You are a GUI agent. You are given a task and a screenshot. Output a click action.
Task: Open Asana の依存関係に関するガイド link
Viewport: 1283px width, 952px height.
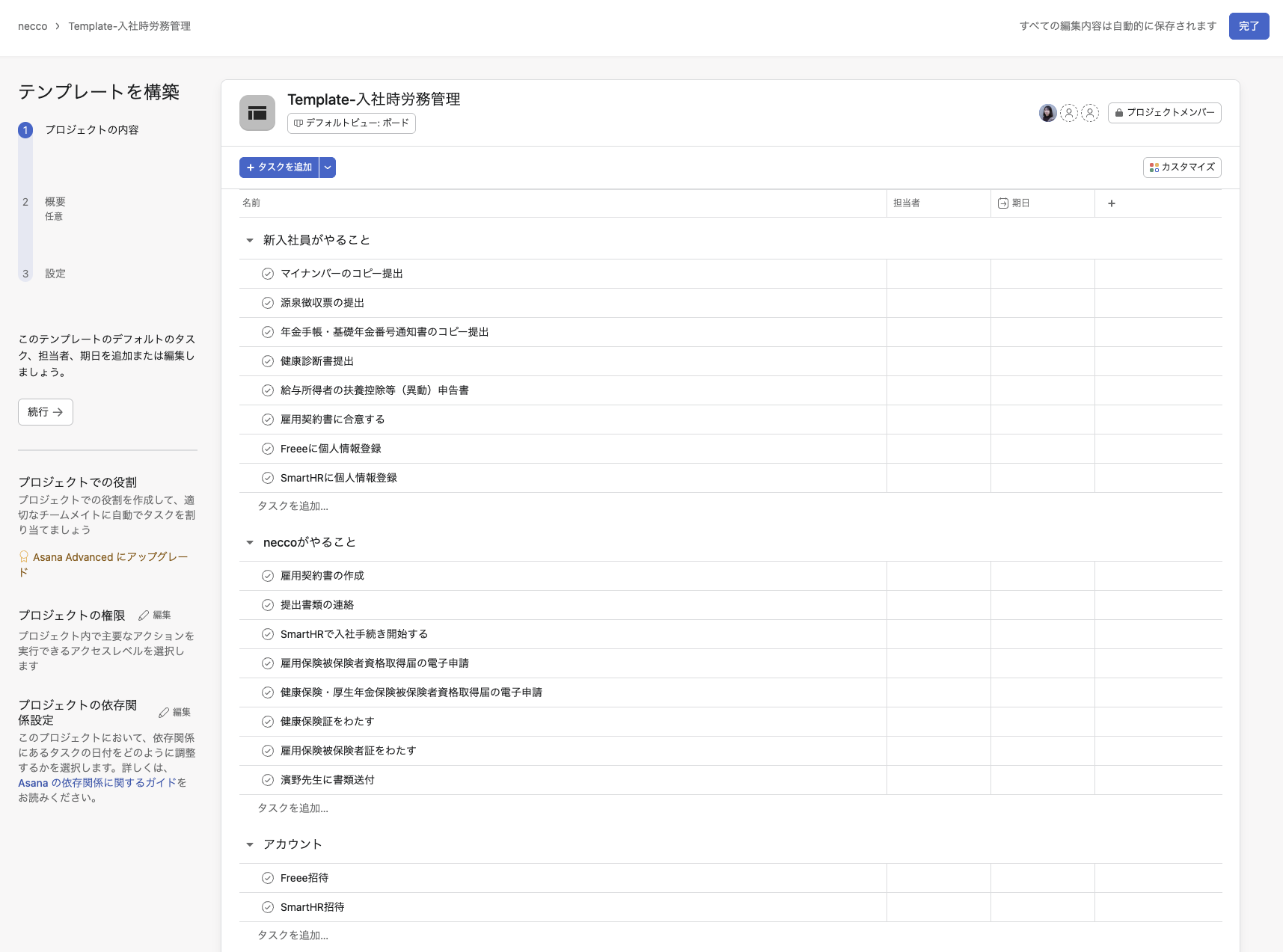pos(97,782)
